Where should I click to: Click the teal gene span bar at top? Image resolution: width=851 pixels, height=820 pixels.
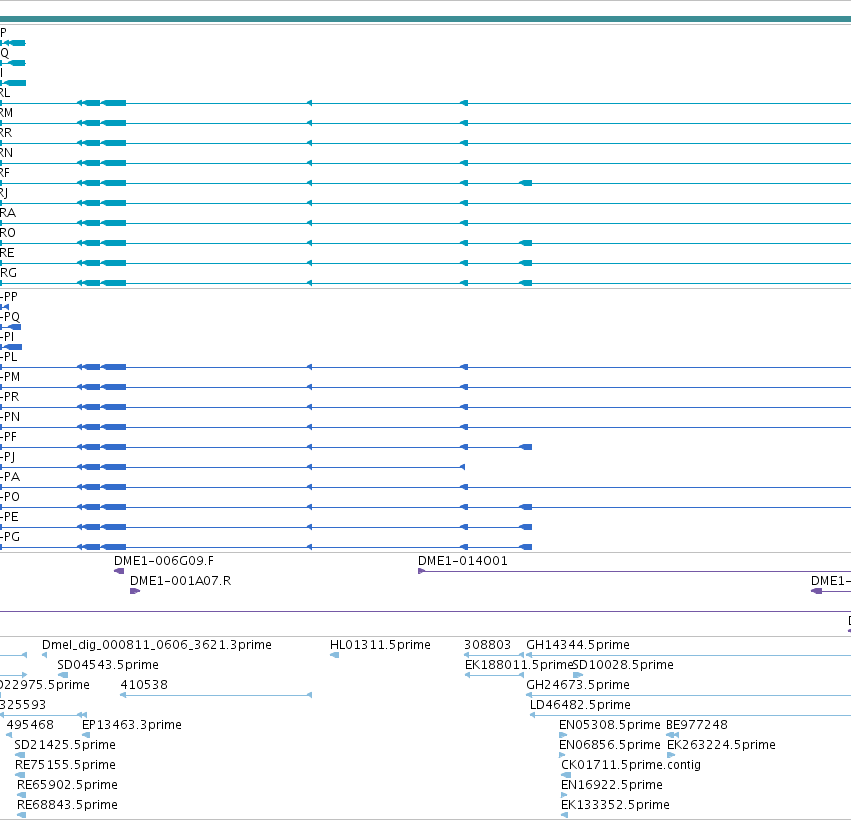pyautogui.click(x=426, y=20)
